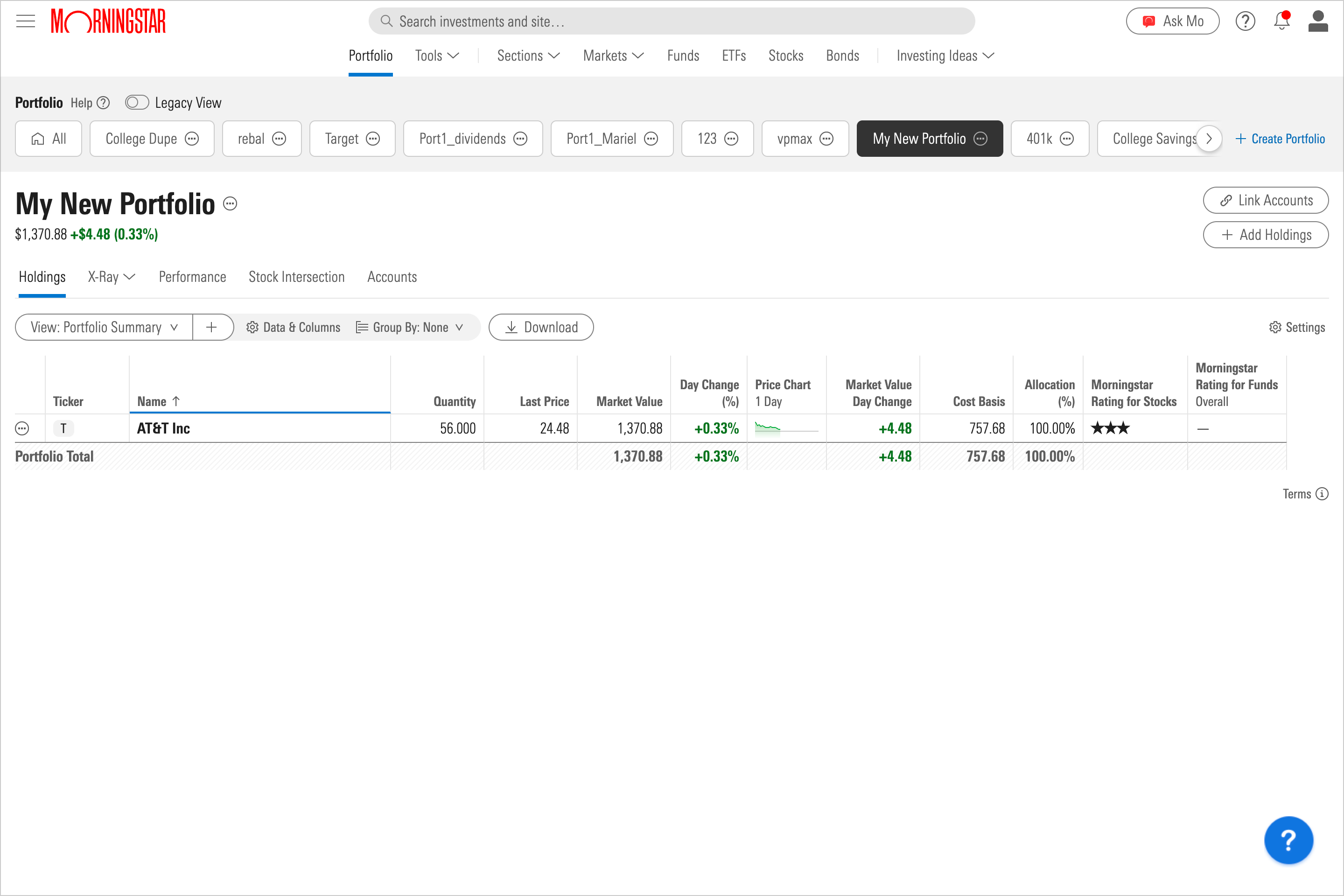Expand the X-Ray tab dropdown
Screen dimensions: 1344x896
pyautogui.click(x=112, y=277)
